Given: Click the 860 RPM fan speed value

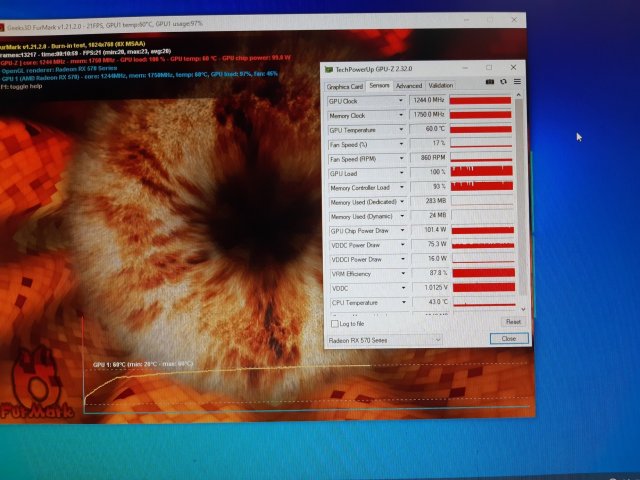Looking at the screenshot, I should point(429,158).
